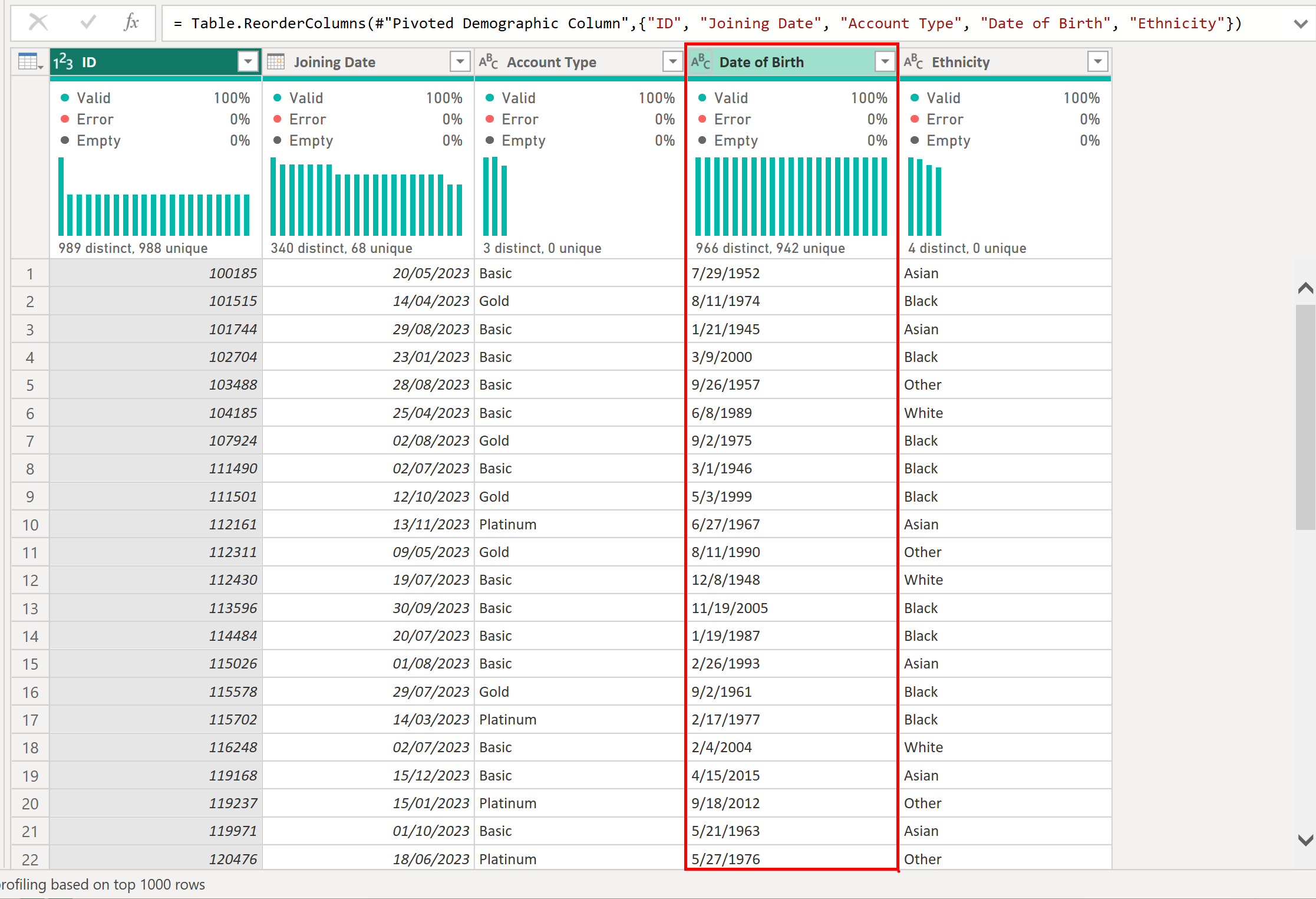Click the ID column number type icon
Image resolution: width=1316 pixels, height=899 pixels.
(x=63, y=62)
